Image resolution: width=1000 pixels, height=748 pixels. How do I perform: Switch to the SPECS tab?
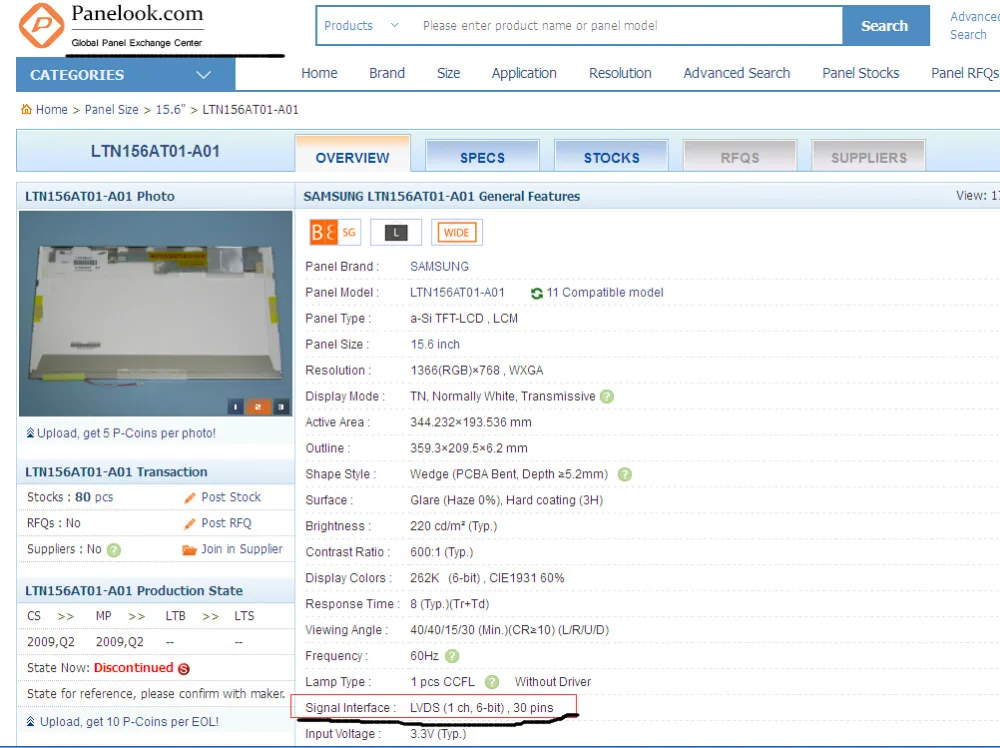click(482, 156)
